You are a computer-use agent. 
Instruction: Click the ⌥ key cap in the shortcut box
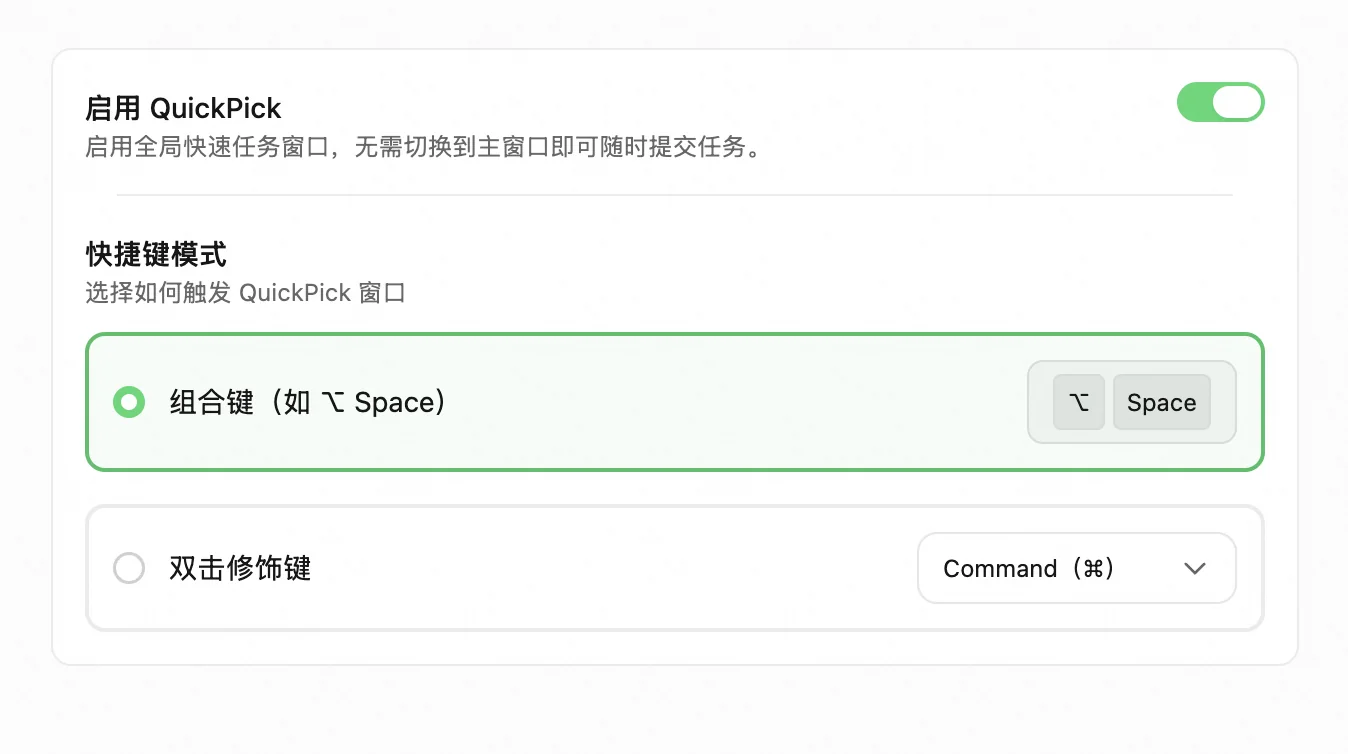point(1079,402)
